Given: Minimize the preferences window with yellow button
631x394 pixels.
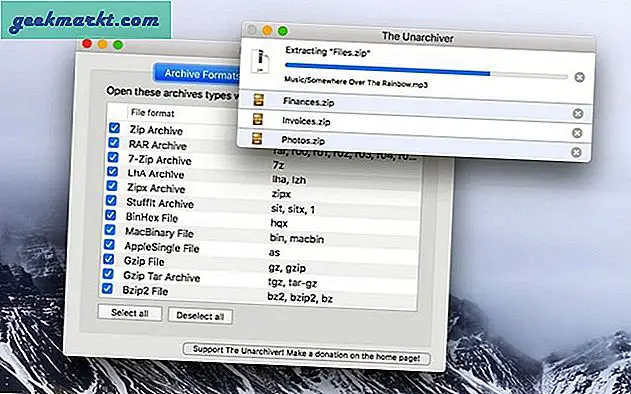Looking at the screenshot, I should point(103,44).
